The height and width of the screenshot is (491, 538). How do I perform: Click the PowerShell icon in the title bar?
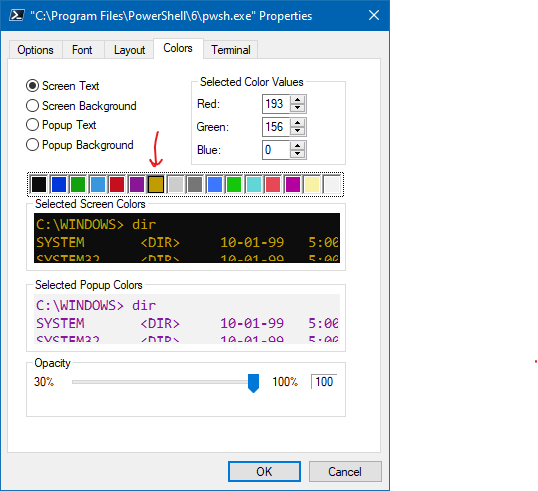click(16, 15)
